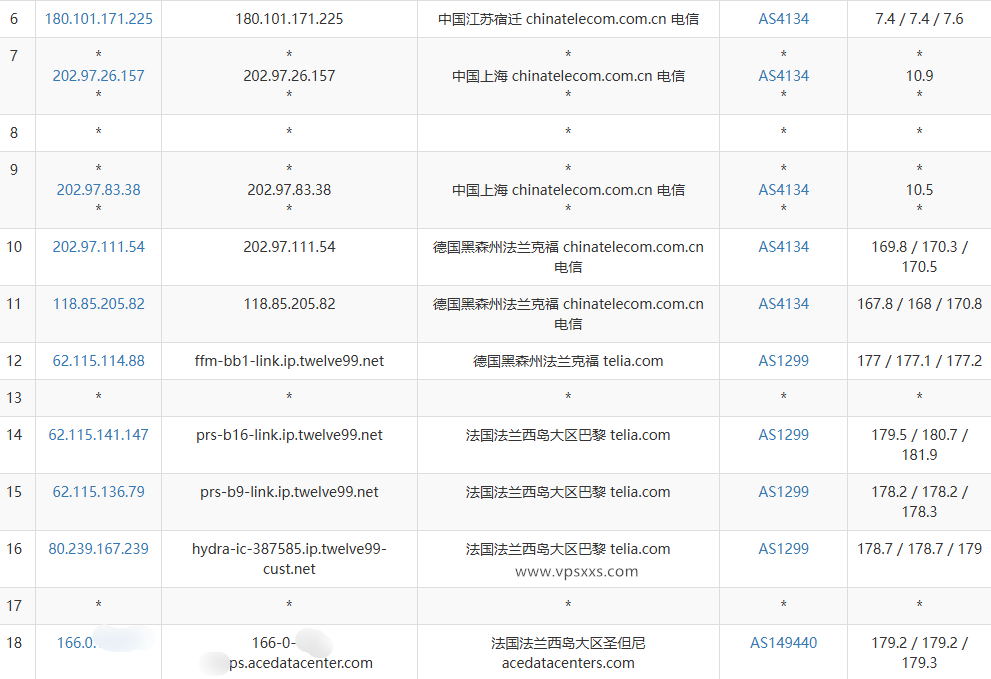Open IP link 62.115.141.147
The image size is (991, 679).
(99, 435)
